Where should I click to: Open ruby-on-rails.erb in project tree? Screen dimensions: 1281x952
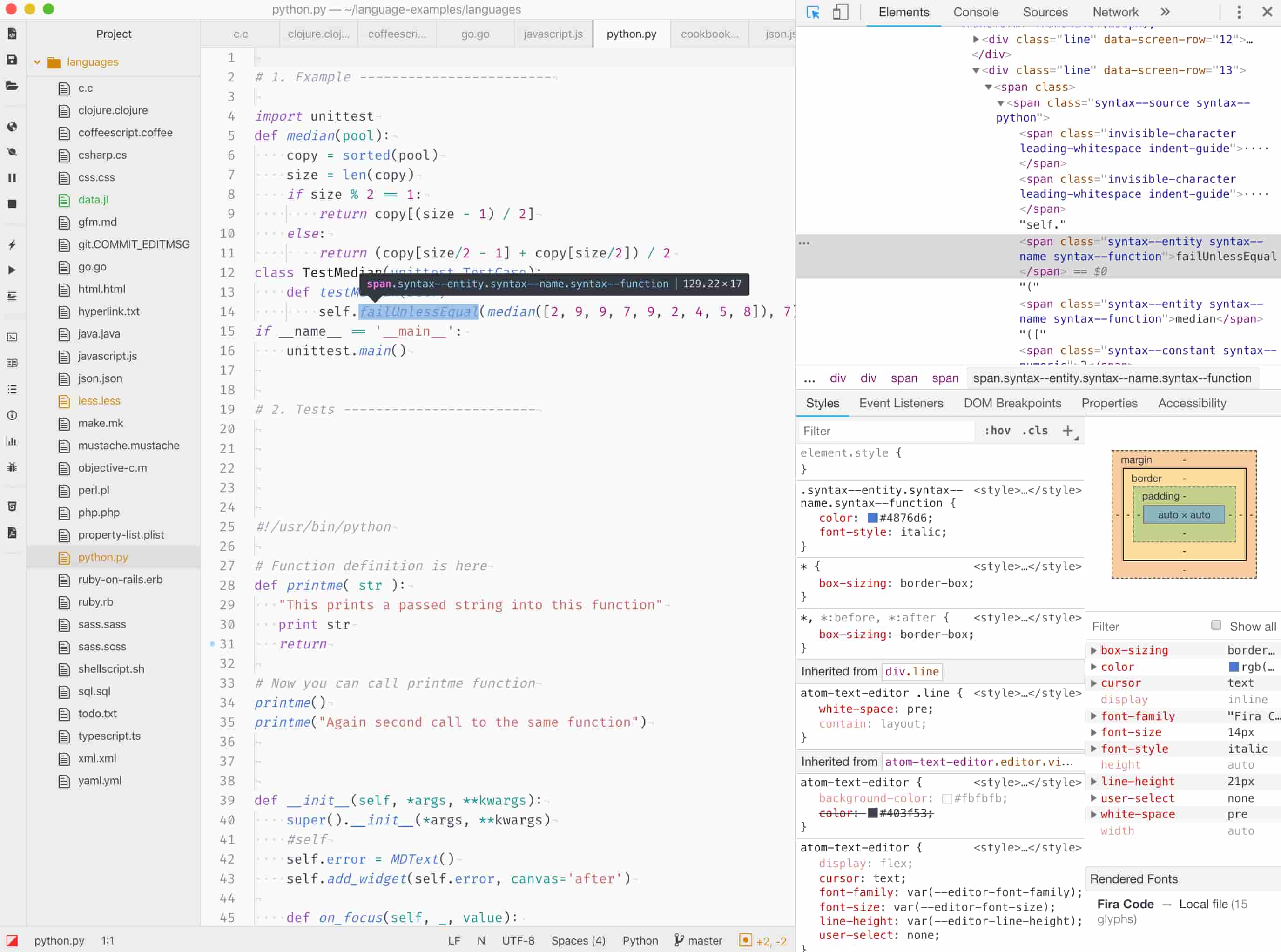pyautogui.click(x=121, y=580)
